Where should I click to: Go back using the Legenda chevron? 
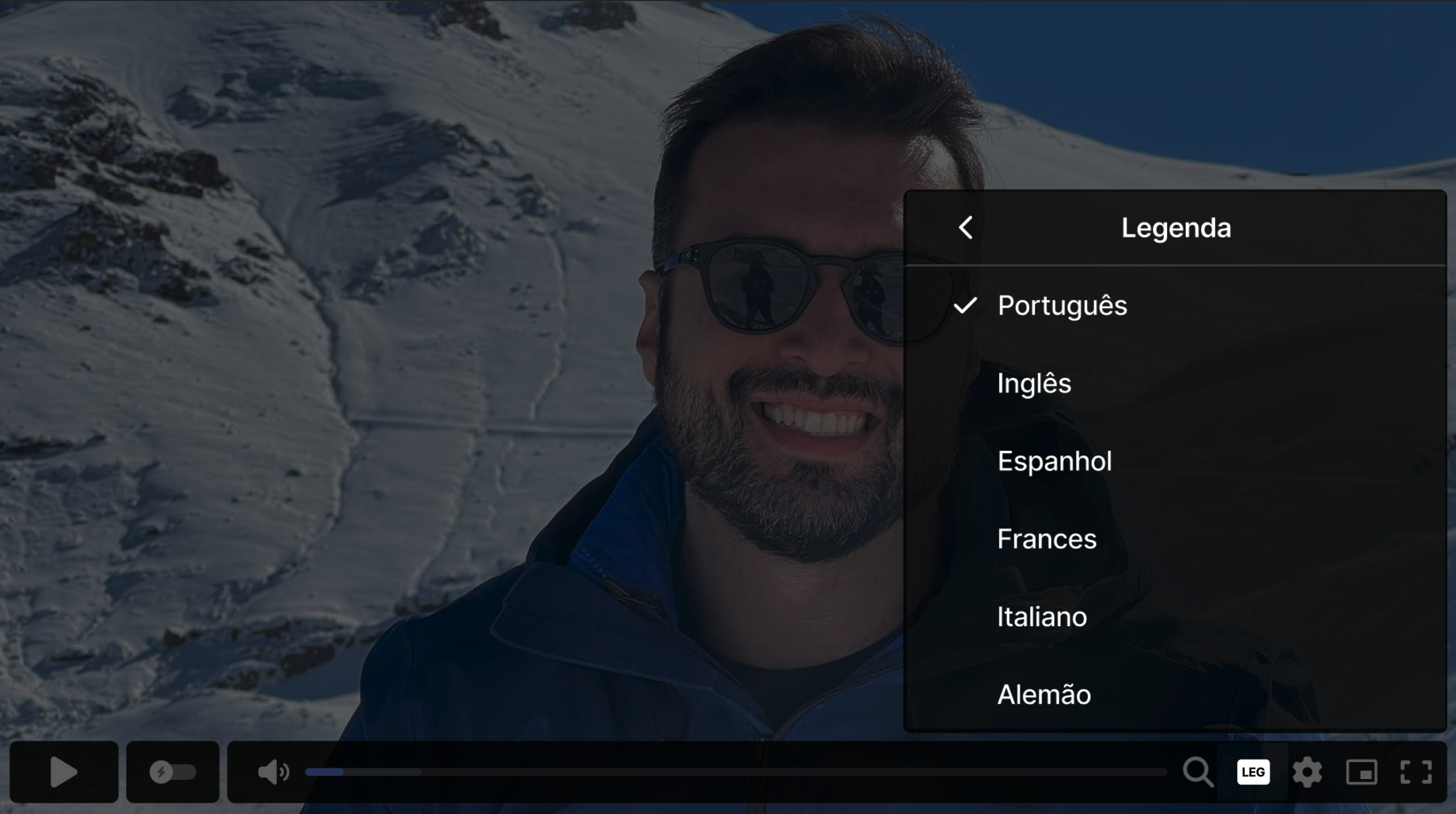point(966,228)
